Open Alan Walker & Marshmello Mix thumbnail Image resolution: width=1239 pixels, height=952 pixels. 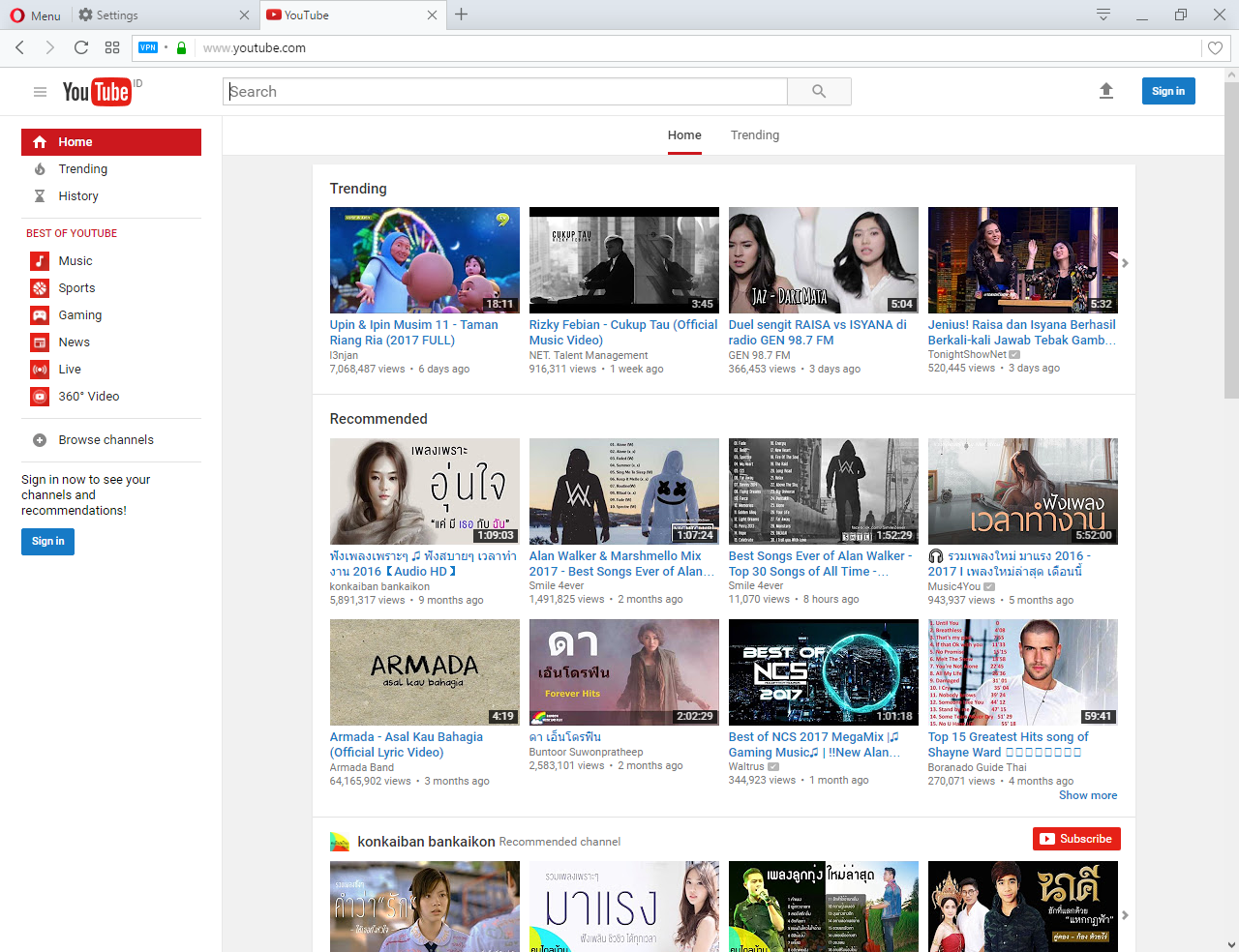coord(623,491)
